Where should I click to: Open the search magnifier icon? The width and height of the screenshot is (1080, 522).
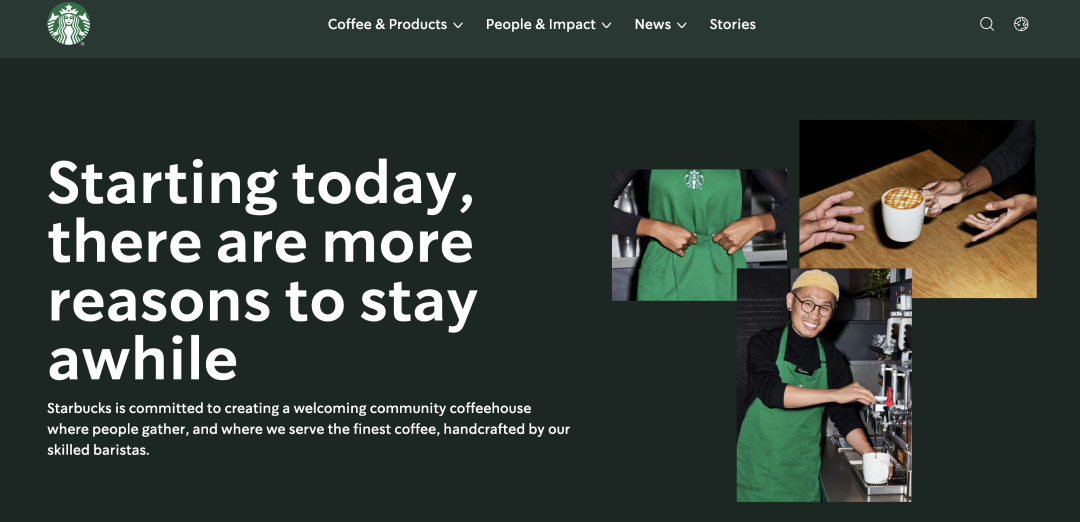(987, 24)
